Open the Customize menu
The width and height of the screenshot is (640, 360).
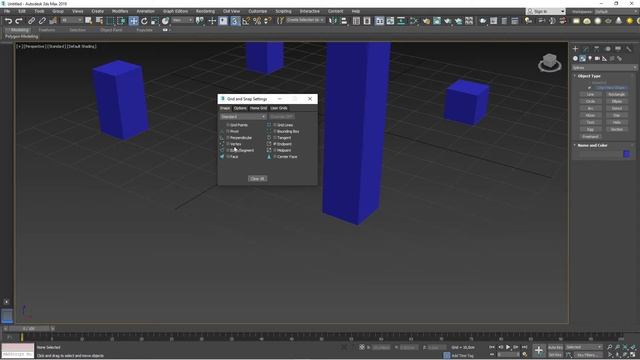258,11
